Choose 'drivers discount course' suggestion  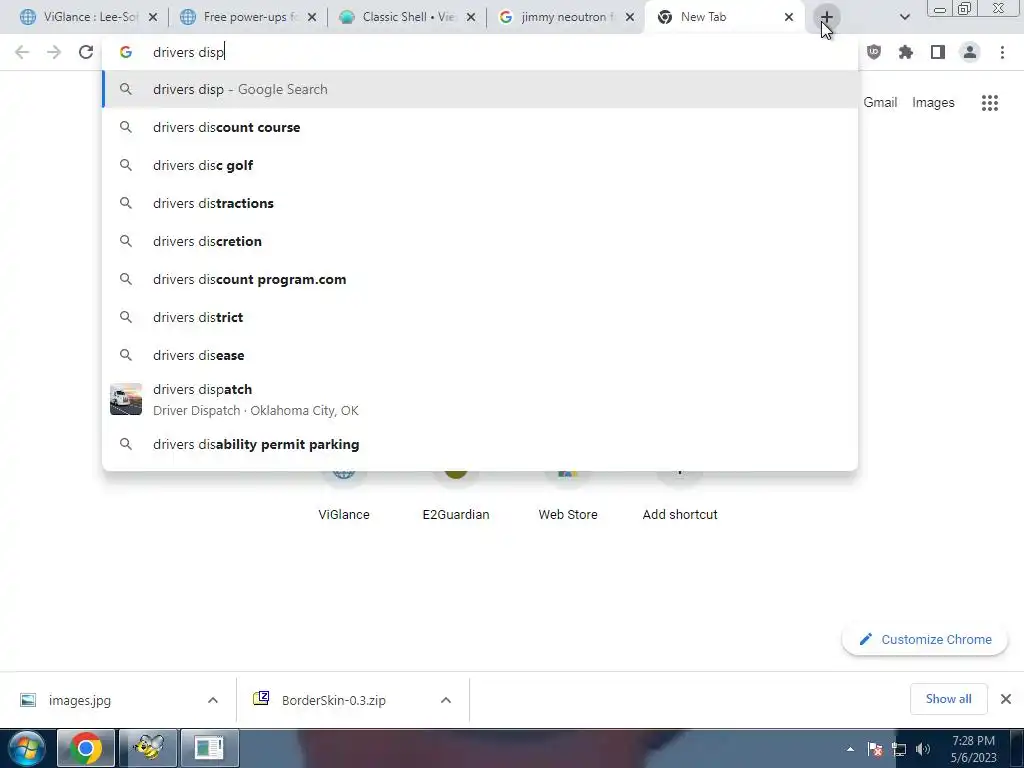[480, 127]
